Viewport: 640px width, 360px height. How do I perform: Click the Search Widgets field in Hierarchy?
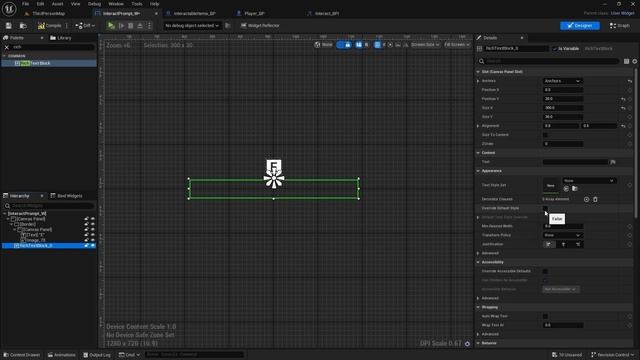click(49, 206)
